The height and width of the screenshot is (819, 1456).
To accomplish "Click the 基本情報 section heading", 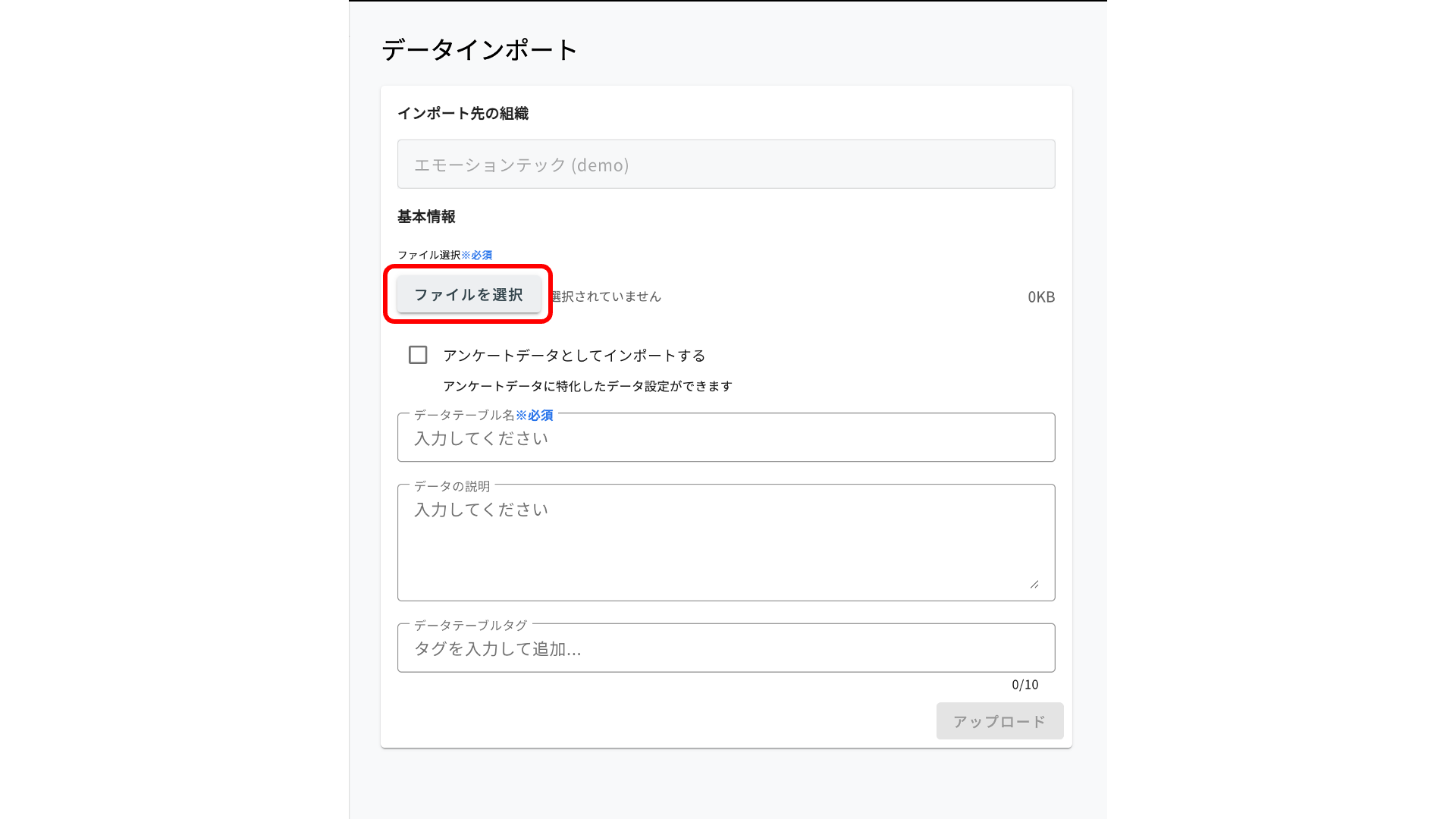I will coord(425,216).
